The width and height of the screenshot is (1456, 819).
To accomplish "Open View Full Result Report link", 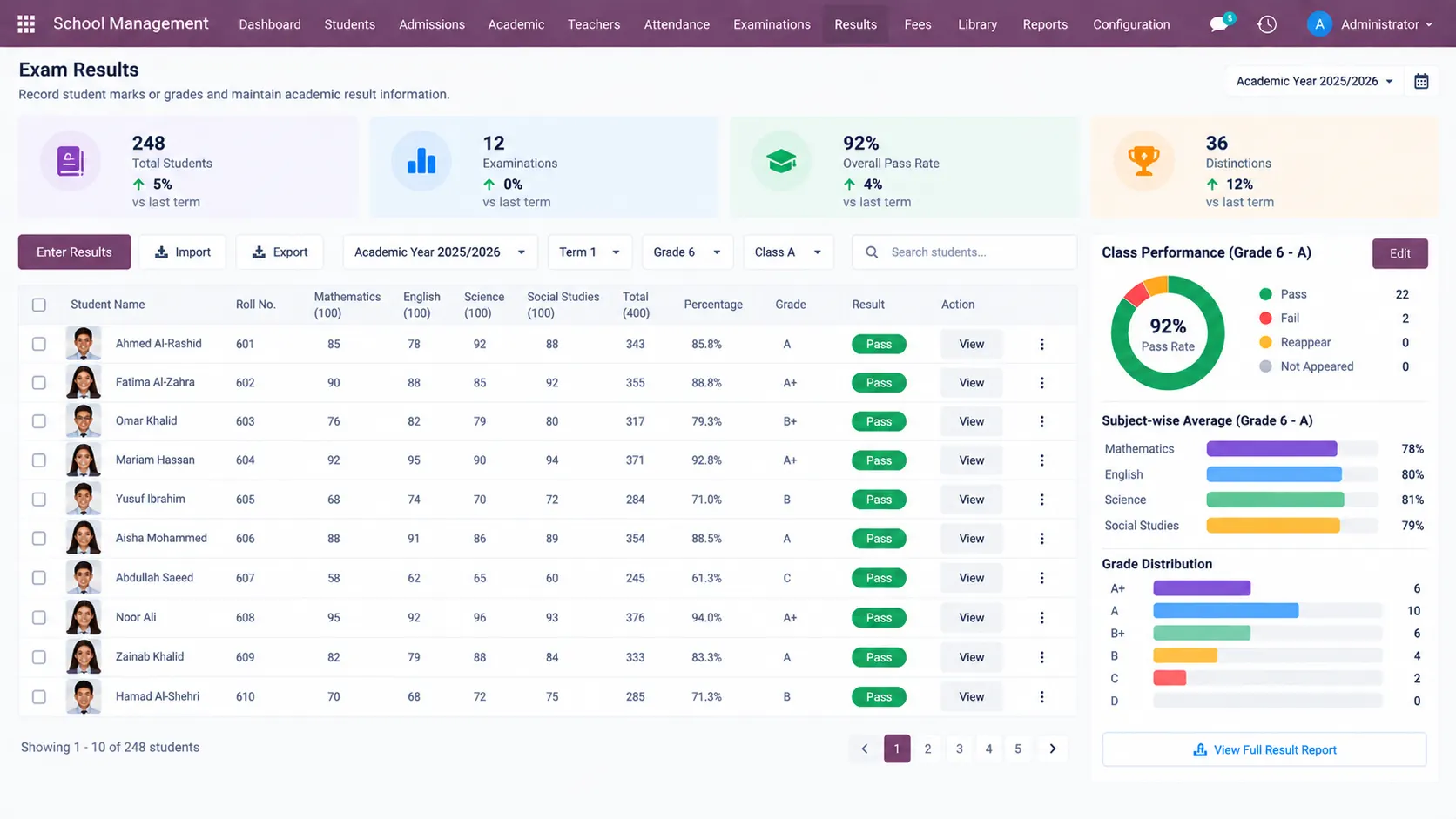I will [x=1264, y=750].
